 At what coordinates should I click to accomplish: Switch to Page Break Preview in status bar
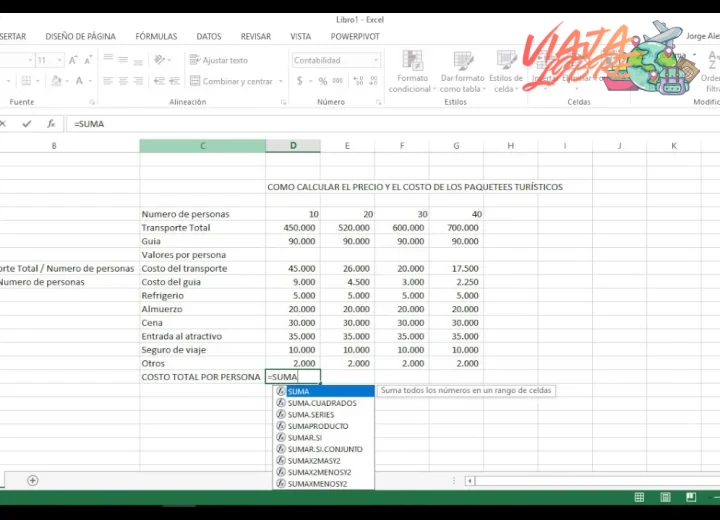(x=691, y=497)
